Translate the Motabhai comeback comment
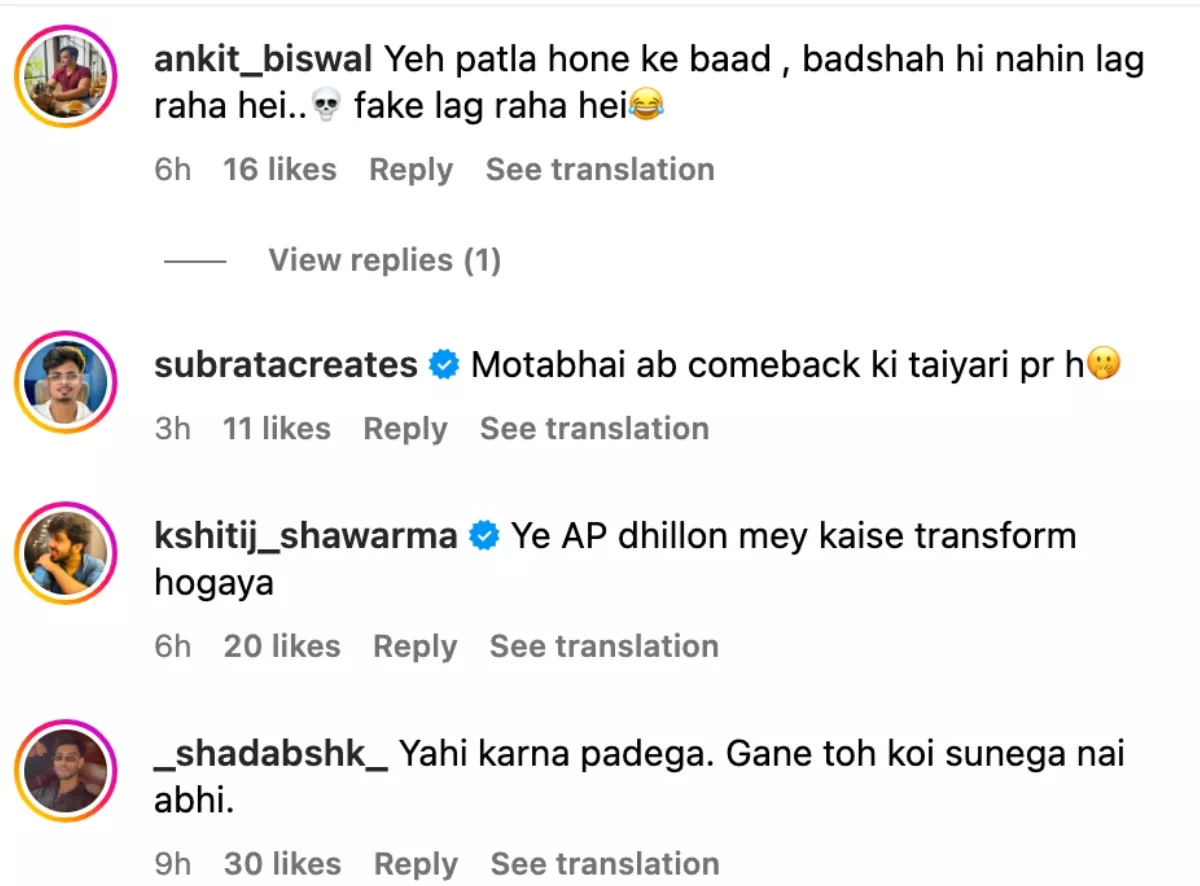 pos(594,429)
